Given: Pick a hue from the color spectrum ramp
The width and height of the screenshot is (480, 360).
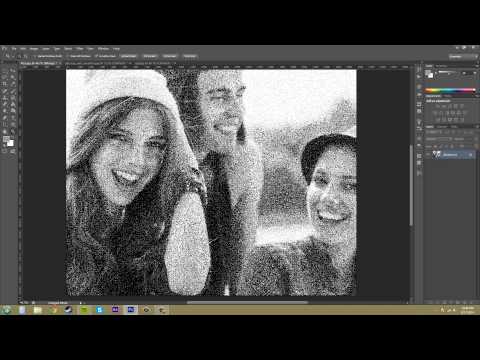Looking at the screenshot, I should tap(450, 90).
